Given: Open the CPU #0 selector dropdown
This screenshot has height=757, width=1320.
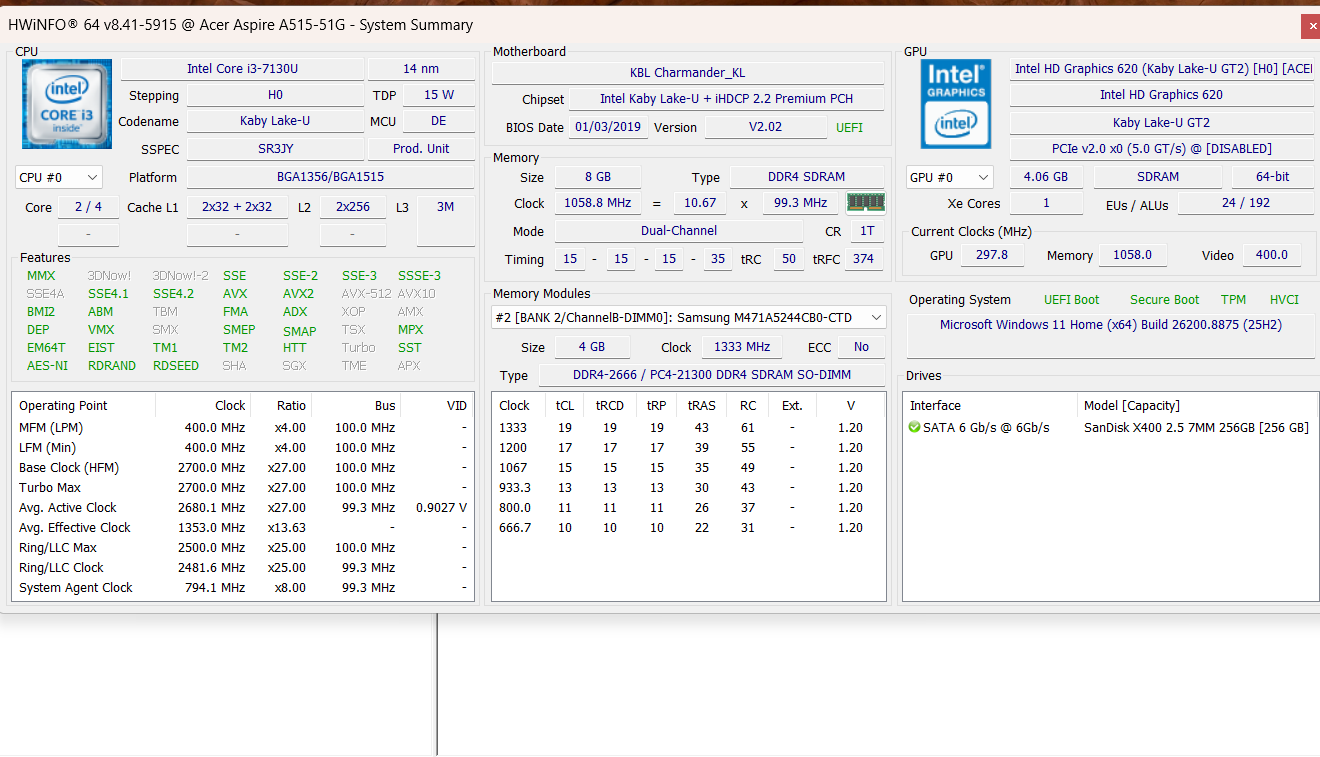Looking at the screenshot, I should pyautogui.click(x=59, y=177).
